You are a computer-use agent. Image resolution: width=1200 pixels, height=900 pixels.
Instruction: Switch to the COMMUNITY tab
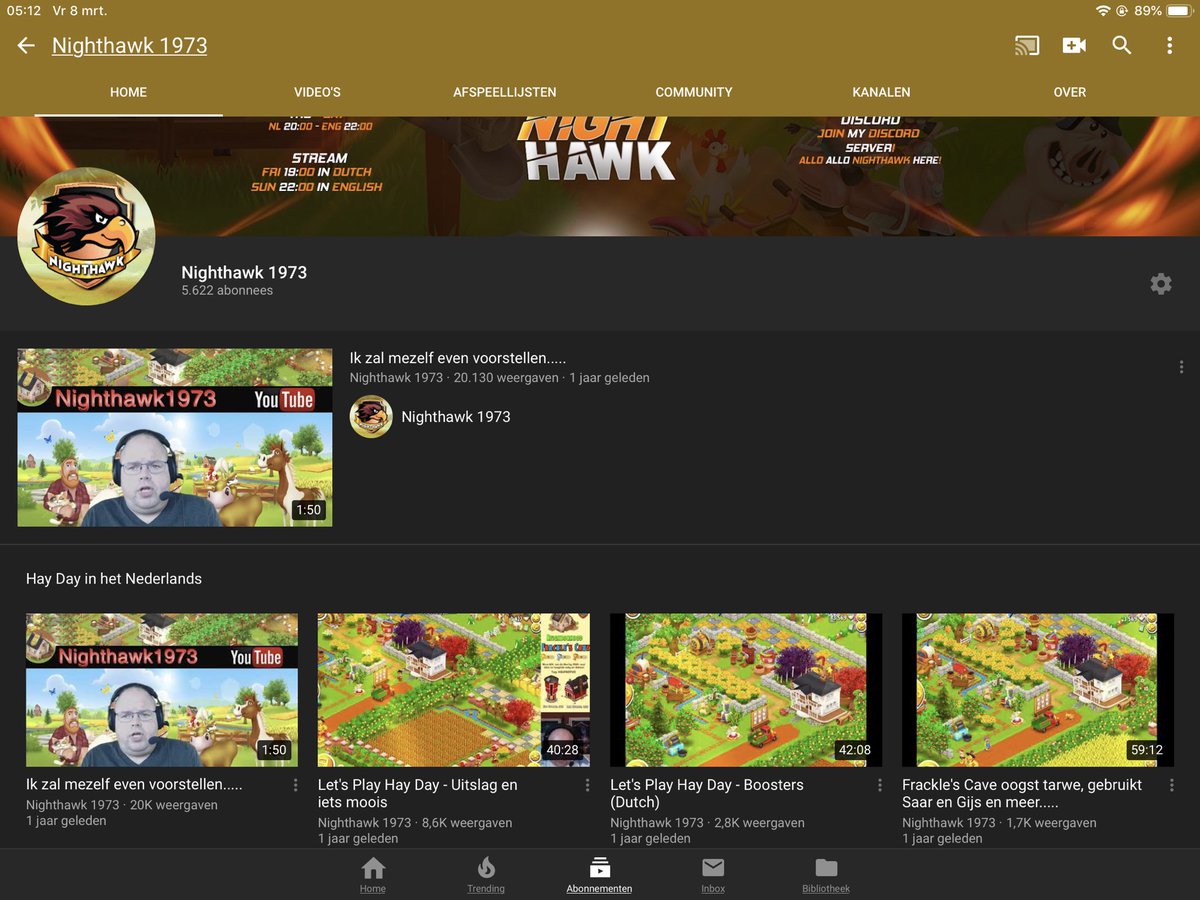(694, 92)
